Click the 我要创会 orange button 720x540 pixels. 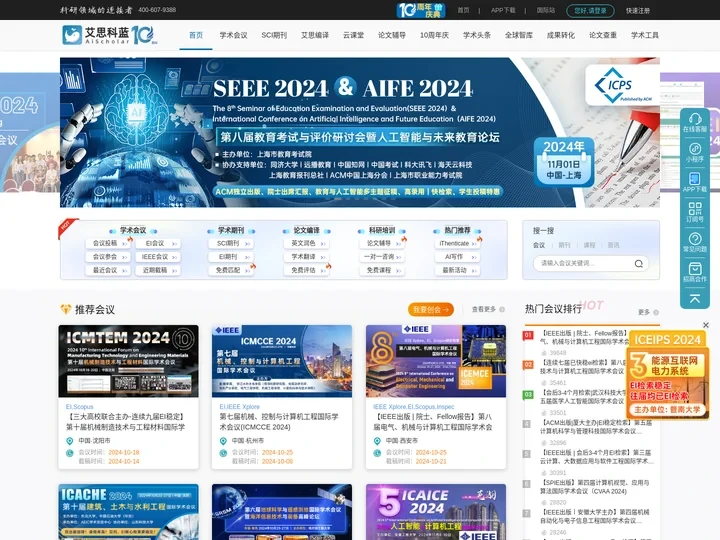[x=431, y=309]
